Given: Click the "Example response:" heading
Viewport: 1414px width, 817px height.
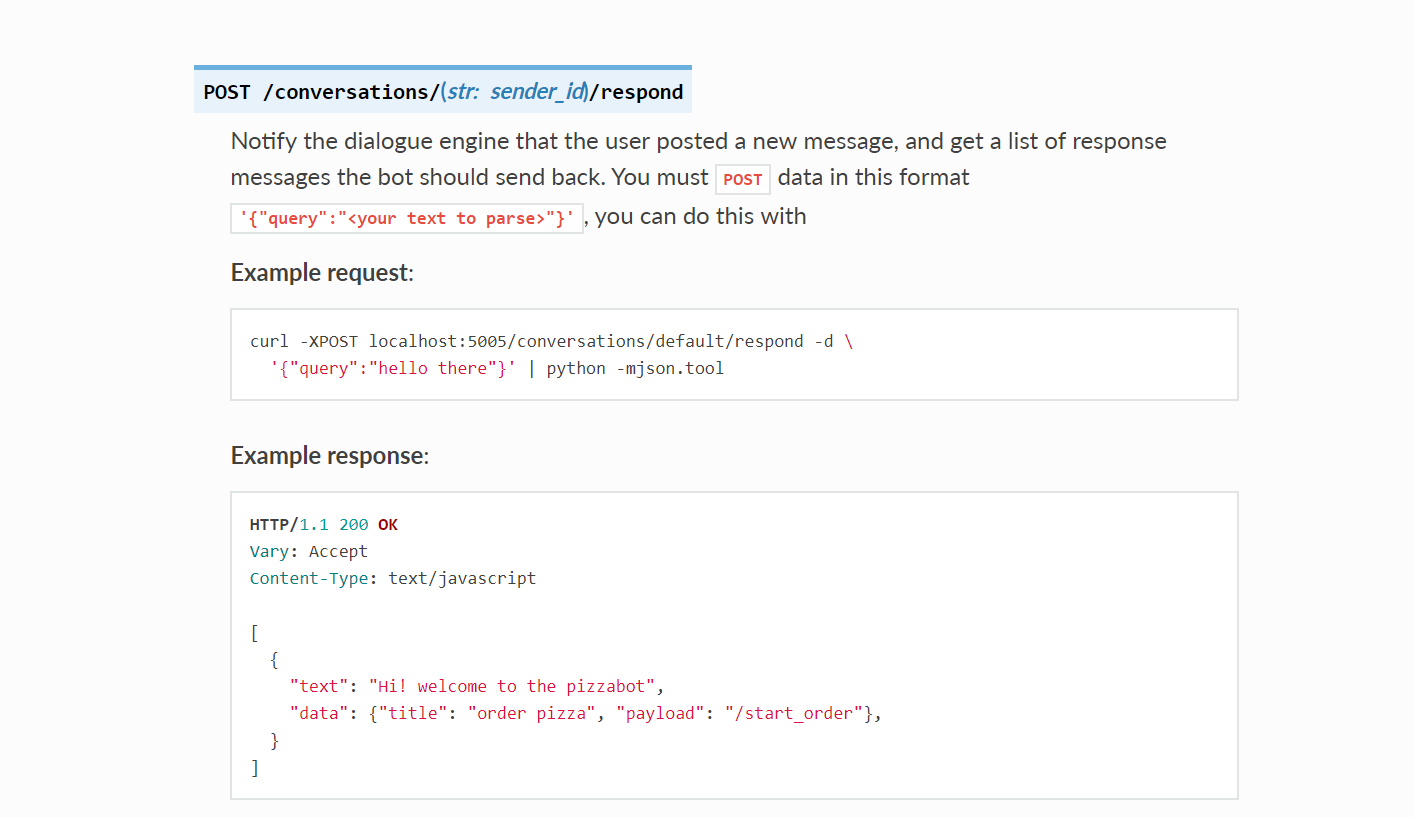Looking at the screenshot, I should point(330,456).
